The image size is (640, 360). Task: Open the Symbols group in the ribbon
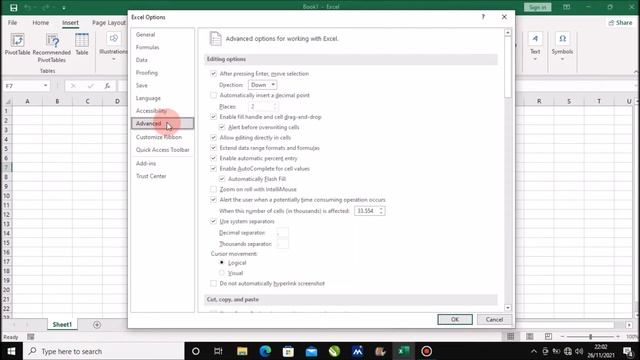(x=562, y=47)
